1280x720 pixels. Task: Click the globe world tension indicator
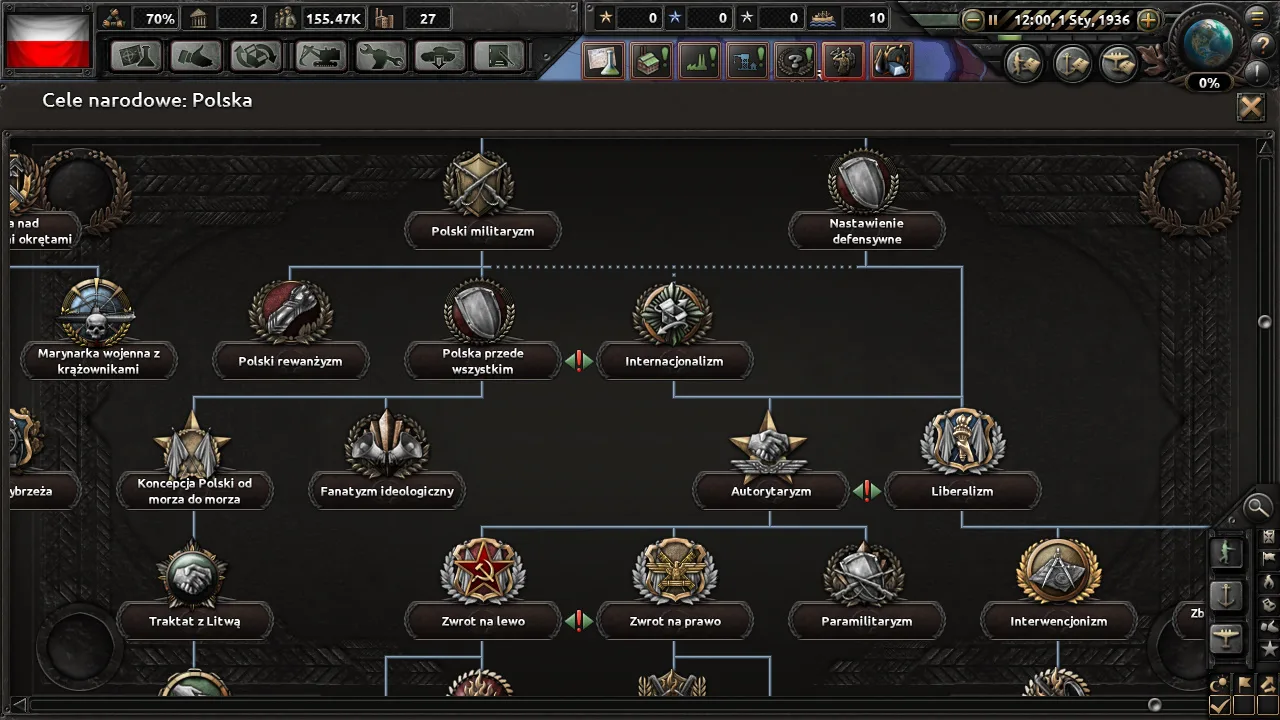click(1207, 43)
